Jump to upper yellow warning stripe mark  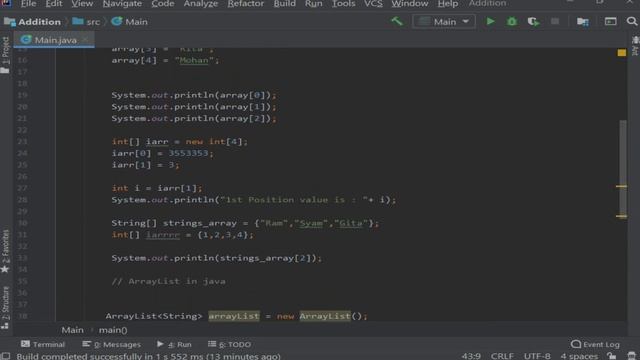621,187
